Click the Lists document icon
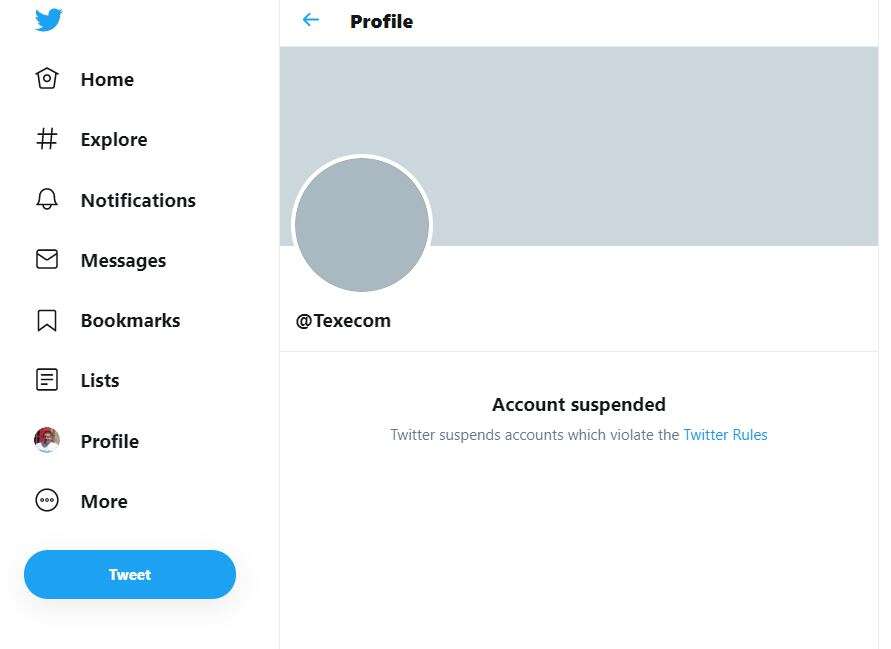 pyautogui.click(x=47, y=380)
